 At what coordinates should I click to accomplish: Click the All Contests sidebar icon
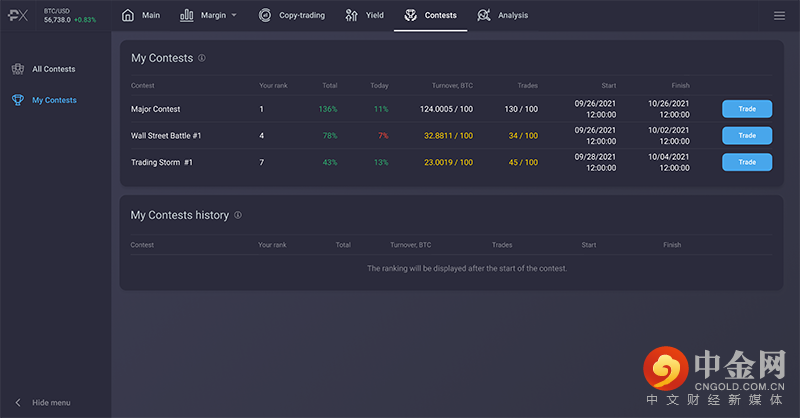pyautogui.click(x=17, y=69)
